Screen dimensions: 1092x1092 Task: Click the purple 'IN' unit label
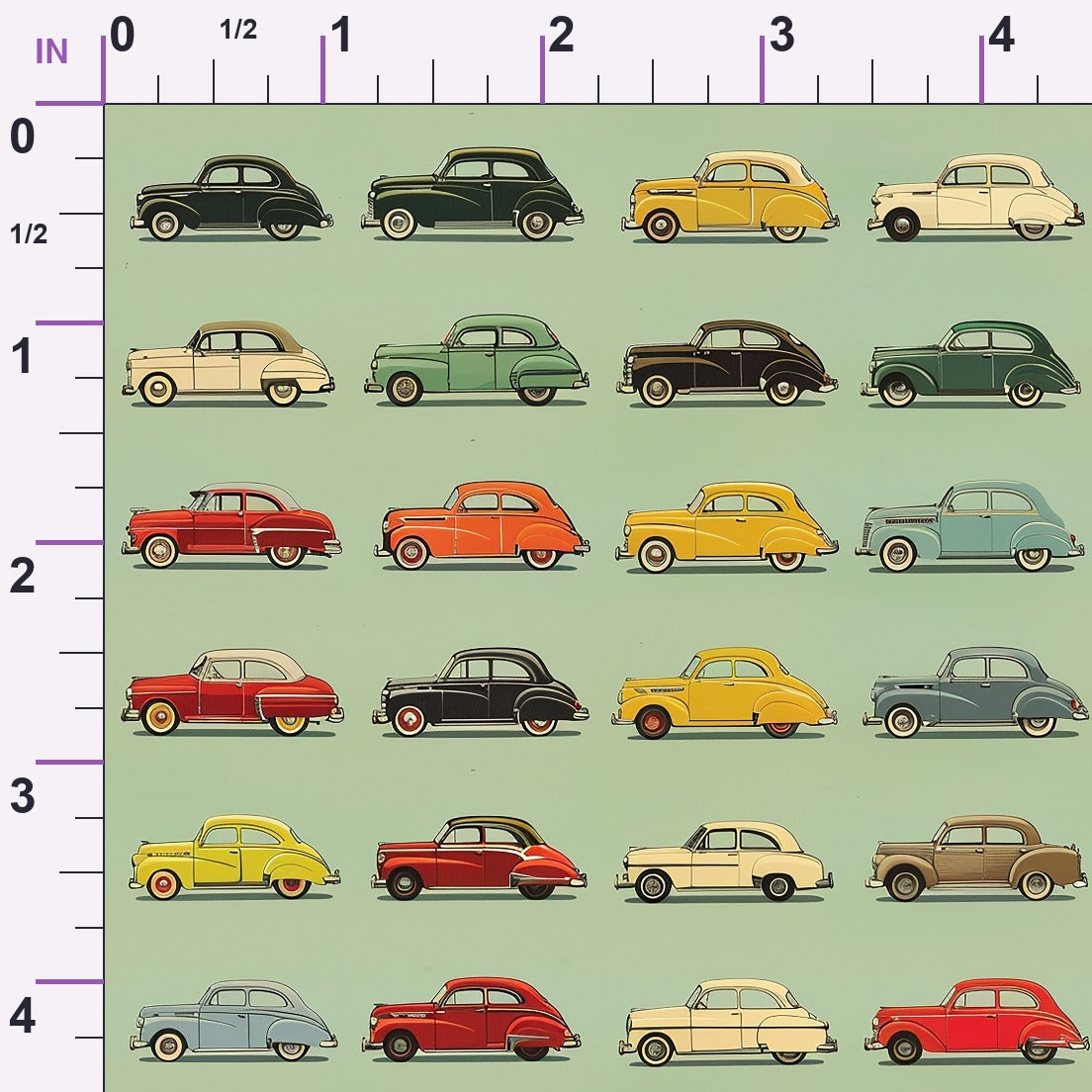pos(51,51)
